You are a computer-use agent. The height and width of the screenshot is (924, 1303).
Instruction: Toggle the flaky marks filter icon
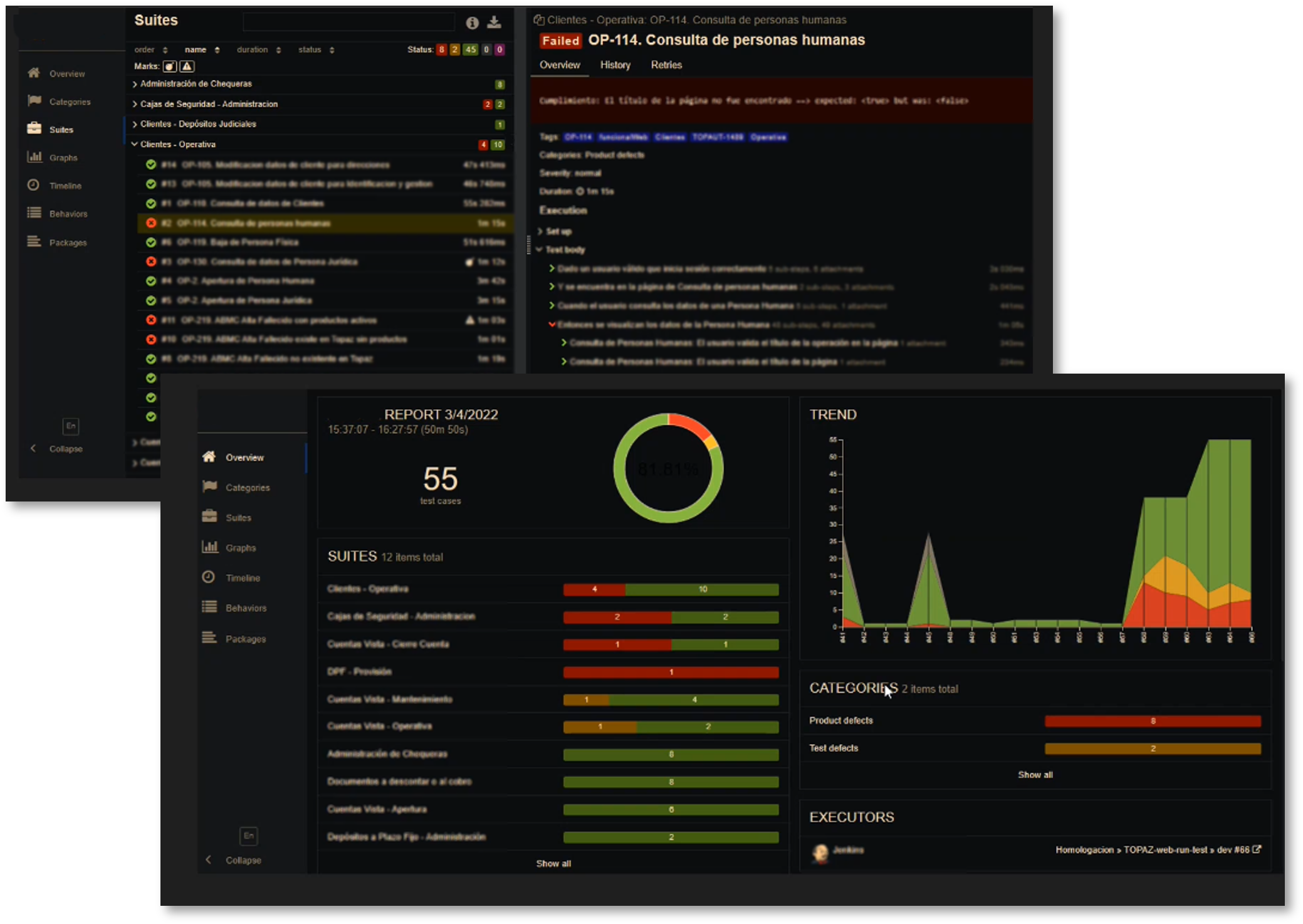(x=170, y=66)
